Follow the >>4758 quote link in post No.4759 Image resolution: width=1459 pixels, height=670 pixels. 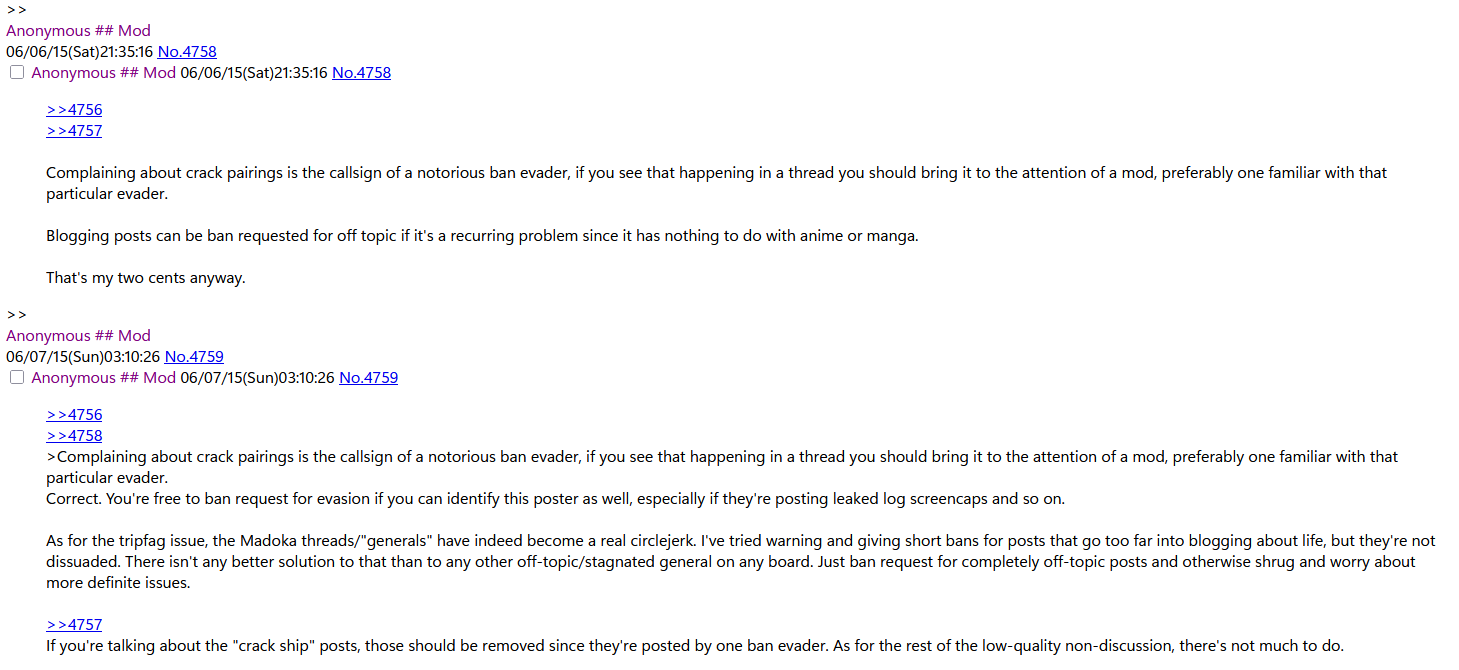point(74,436)
